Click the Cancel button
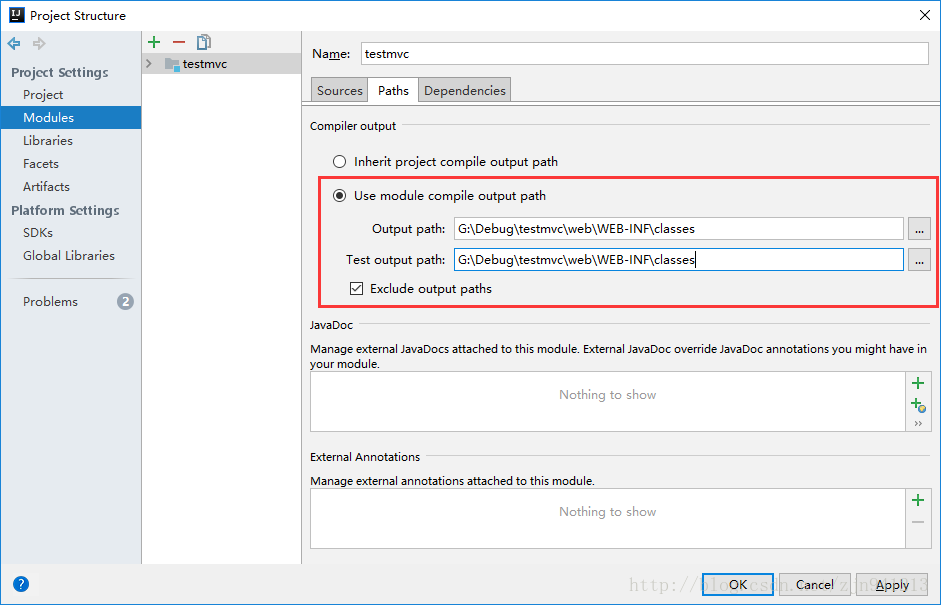The image size is (941, 605). pos(814,584)
